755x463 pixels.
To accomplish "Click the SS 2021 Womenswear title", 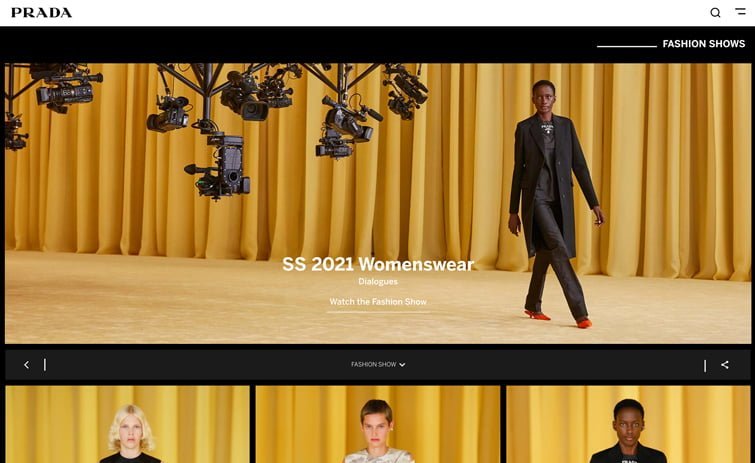I will [378, 265].
